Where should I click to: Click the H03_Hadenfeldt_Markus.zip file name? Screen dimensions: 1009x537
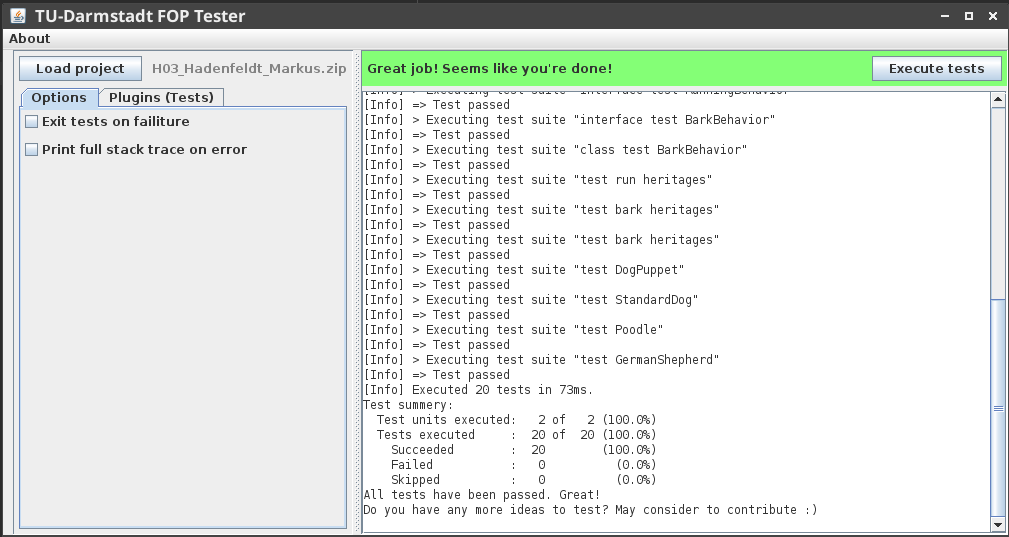[249, 69]
